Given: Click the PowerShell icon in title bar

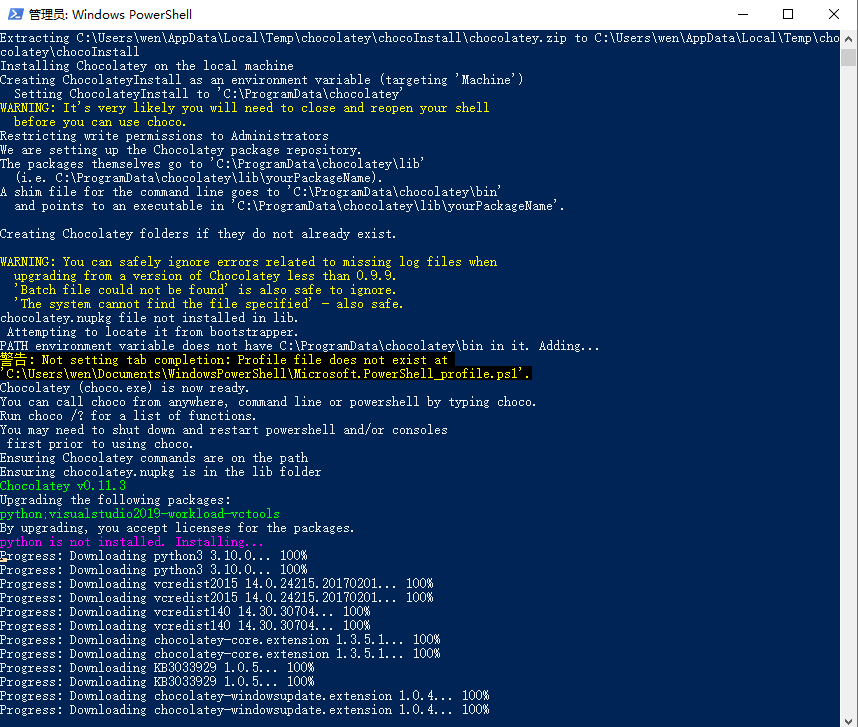Looking at the screenshot, I should point(15,14).
